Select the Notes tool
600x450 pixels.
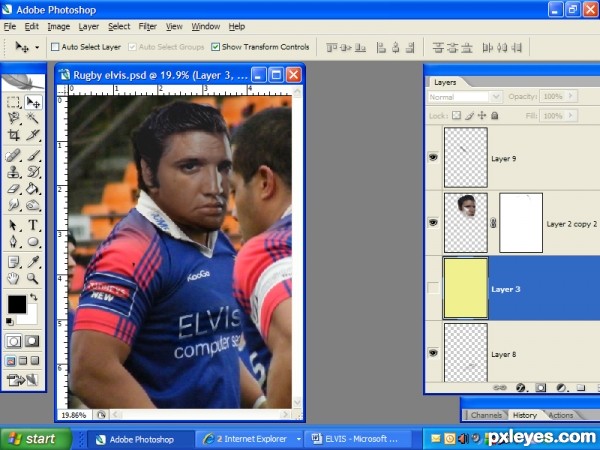coord(13,262)
